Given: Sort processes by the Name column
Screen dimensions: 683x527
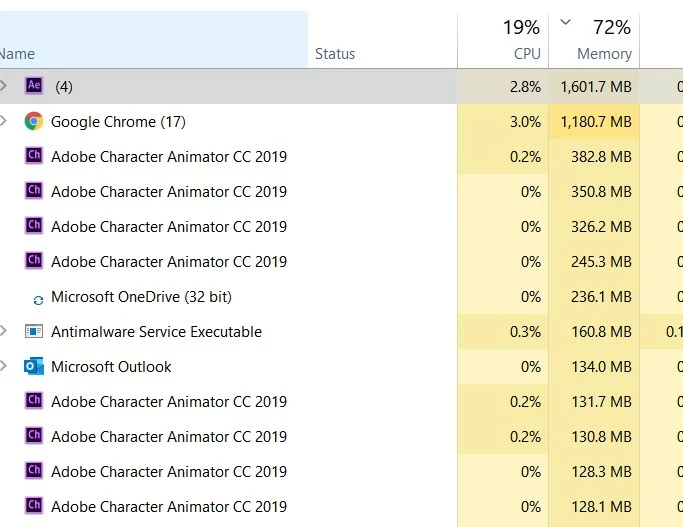Looking at the screenshot, I should click(x=154, y=40).
